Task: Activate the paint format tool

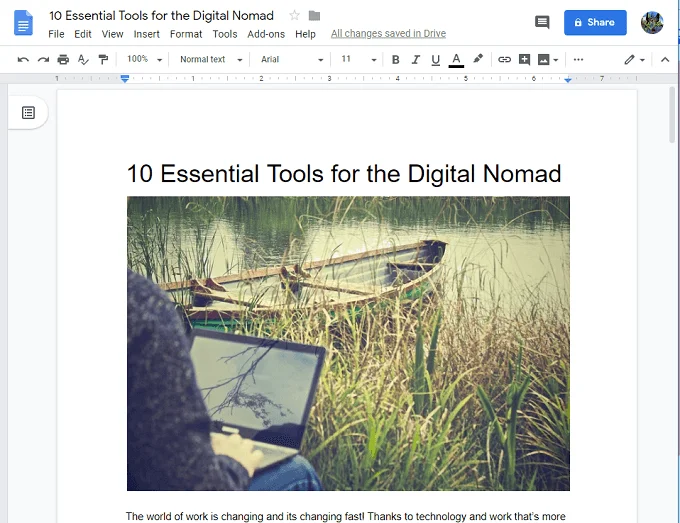Action: pyautogui.click(x=103, y=59)
